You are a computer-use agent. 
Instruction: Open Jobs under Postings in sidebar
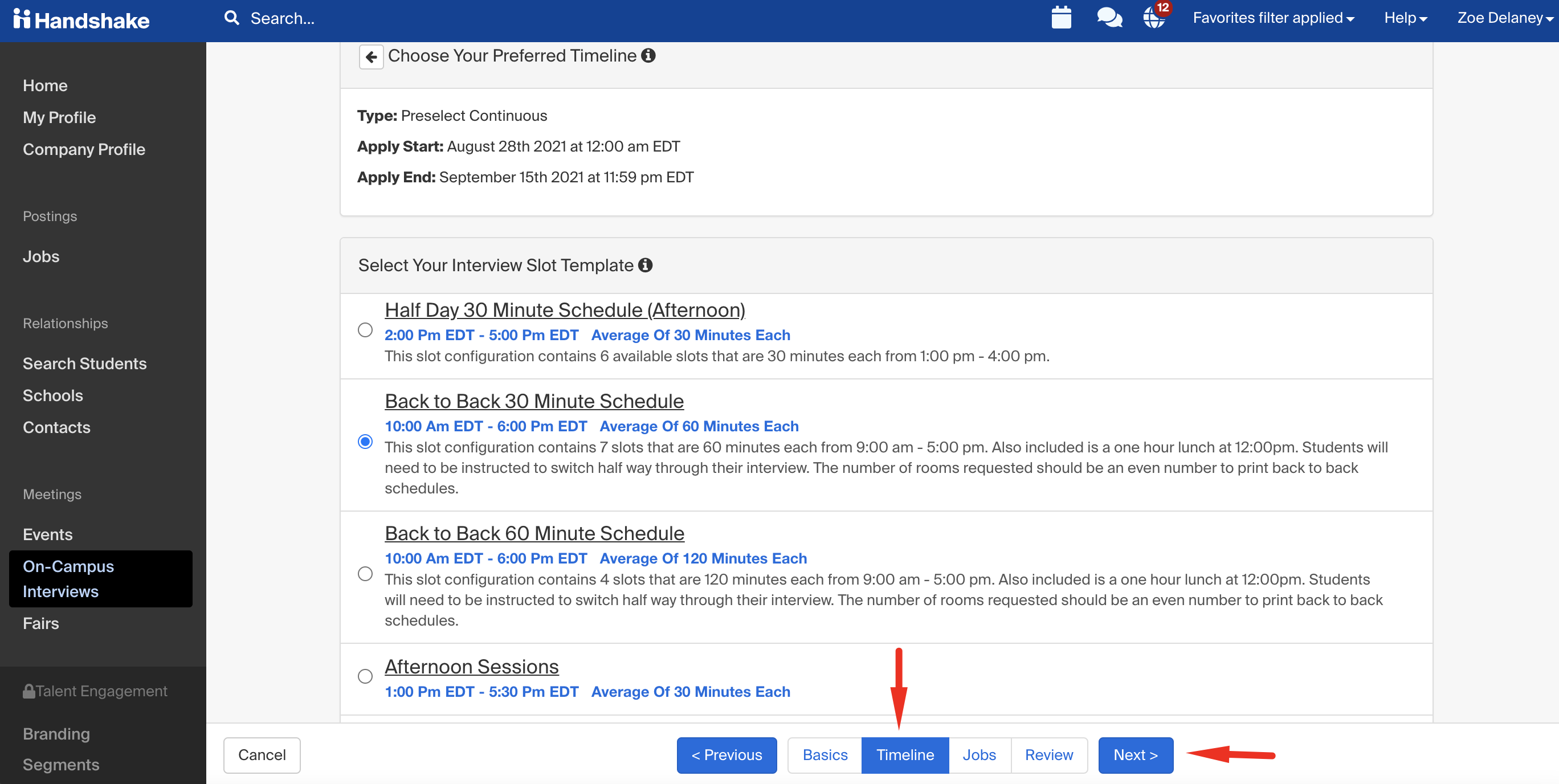point(41,256)
